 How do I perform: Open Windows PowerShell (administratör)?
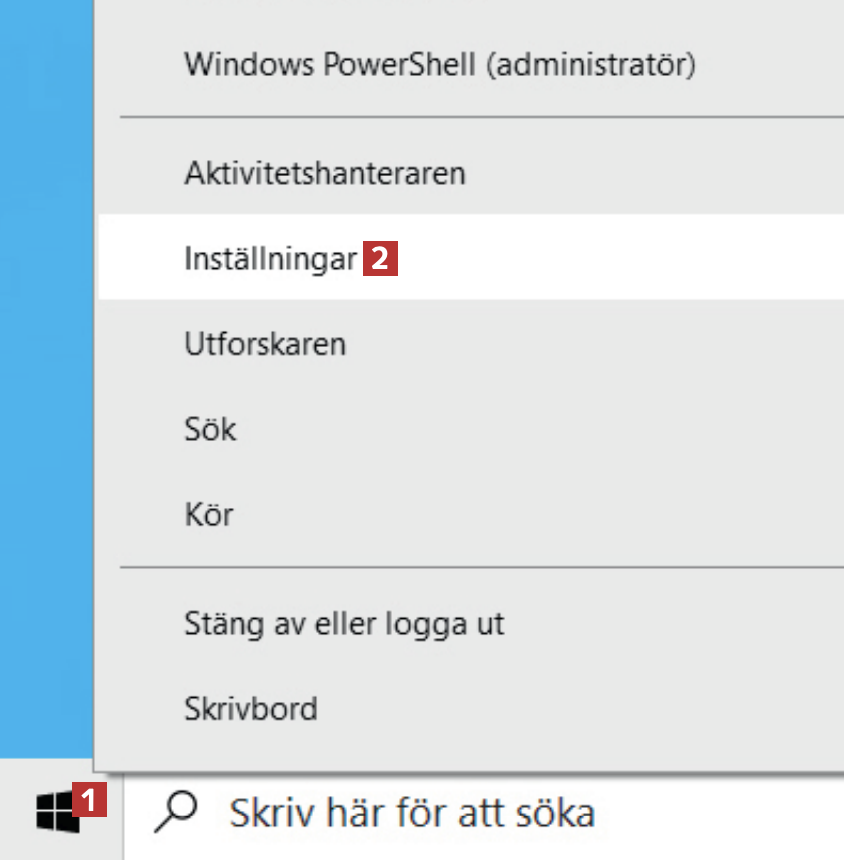[x=439, y=67]
